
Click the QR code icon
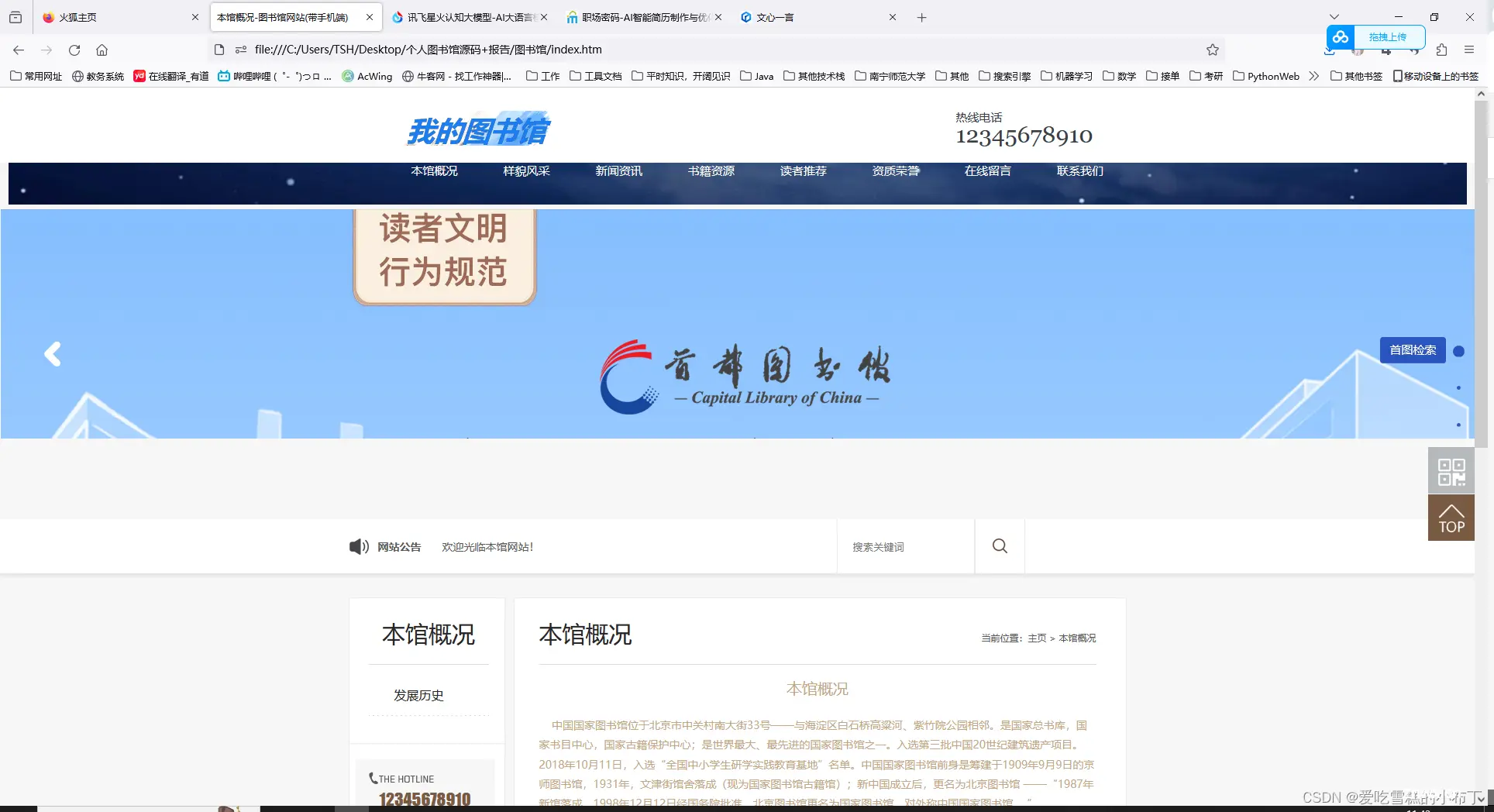point(1451,471)
